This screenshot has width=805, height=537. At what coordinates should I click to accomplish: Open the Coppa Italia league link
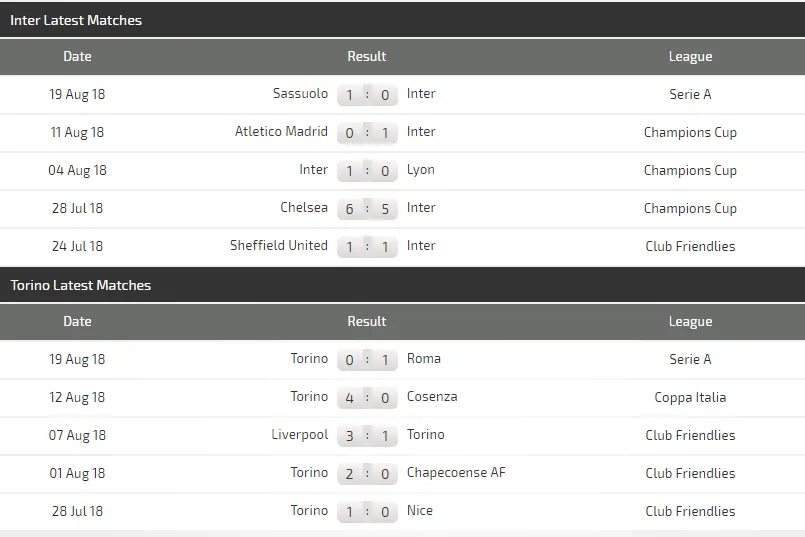click(690, 397)
